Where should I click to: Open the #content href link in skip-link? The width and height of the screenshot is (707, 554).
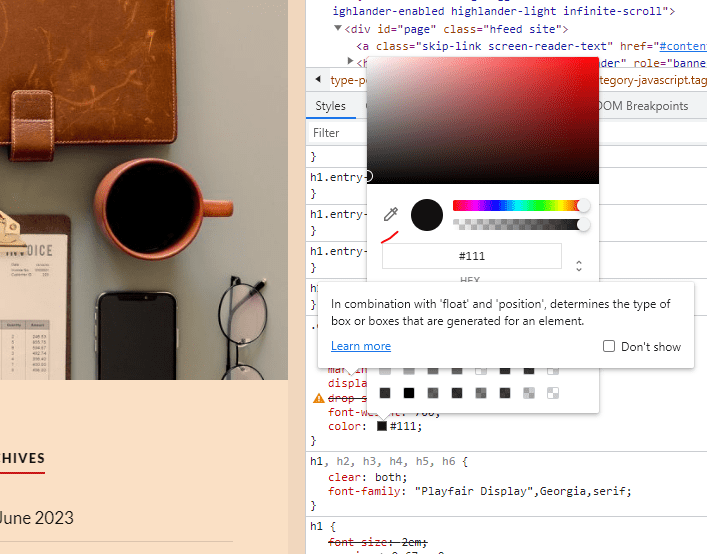(681, 46)
